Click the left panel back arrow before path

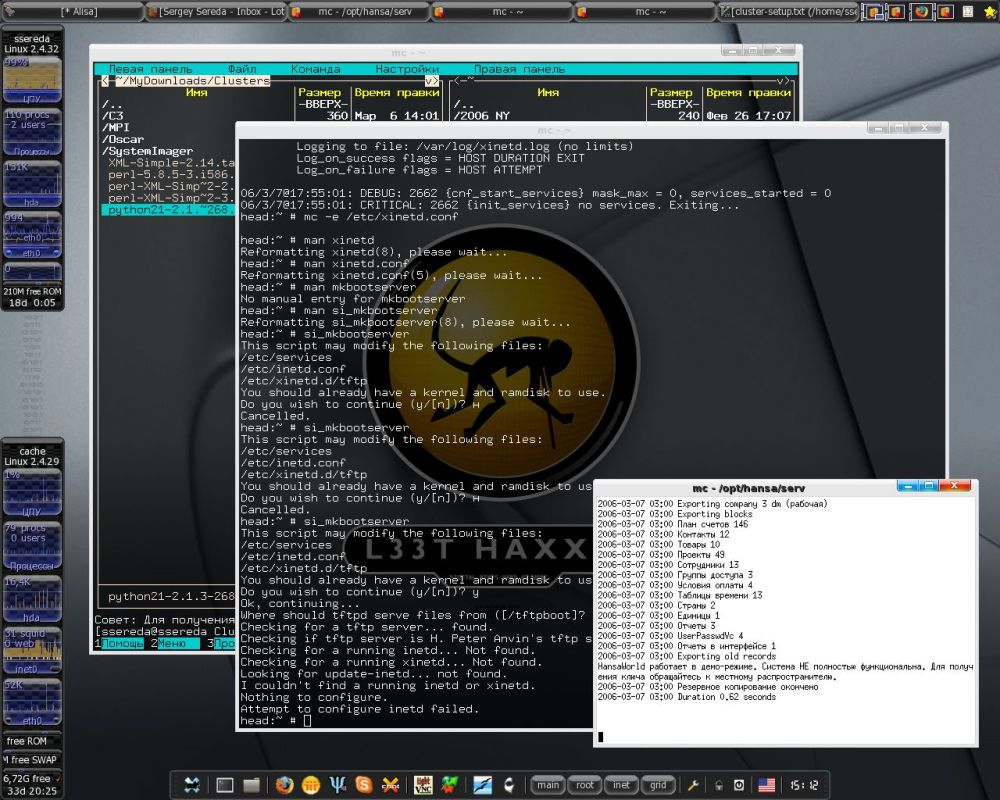click(x=105, y=81)
